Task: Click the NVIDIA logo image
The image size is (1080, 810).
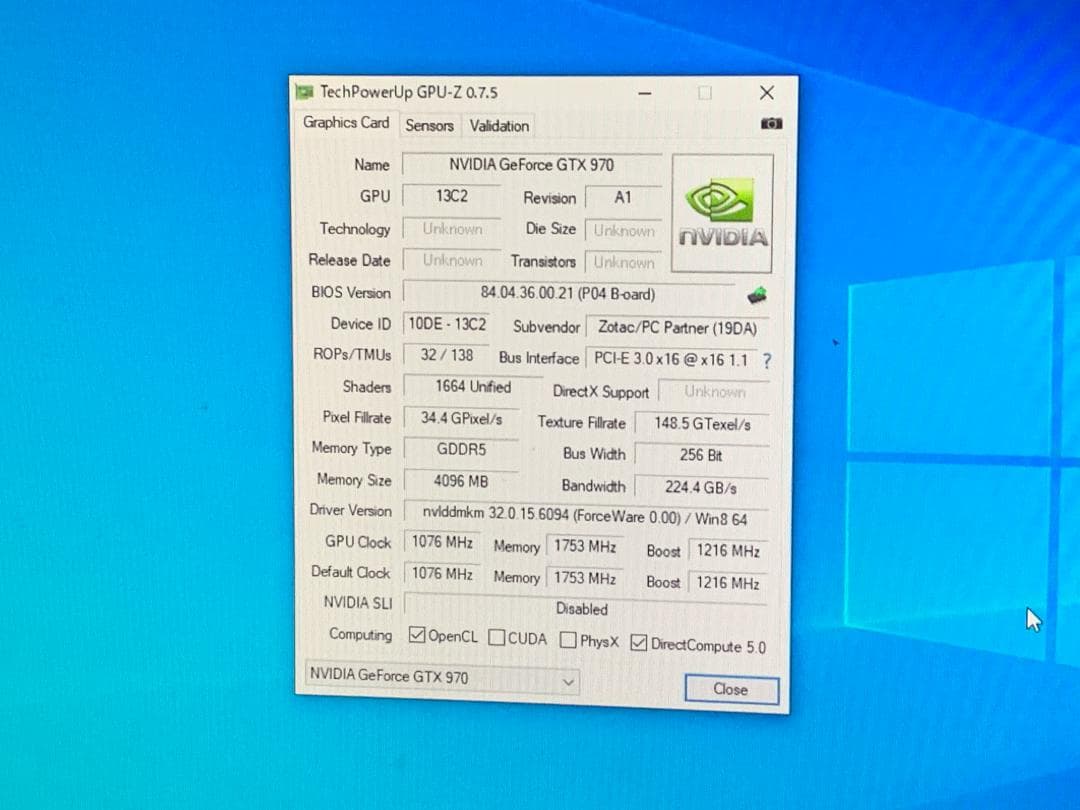Action: 722,212
